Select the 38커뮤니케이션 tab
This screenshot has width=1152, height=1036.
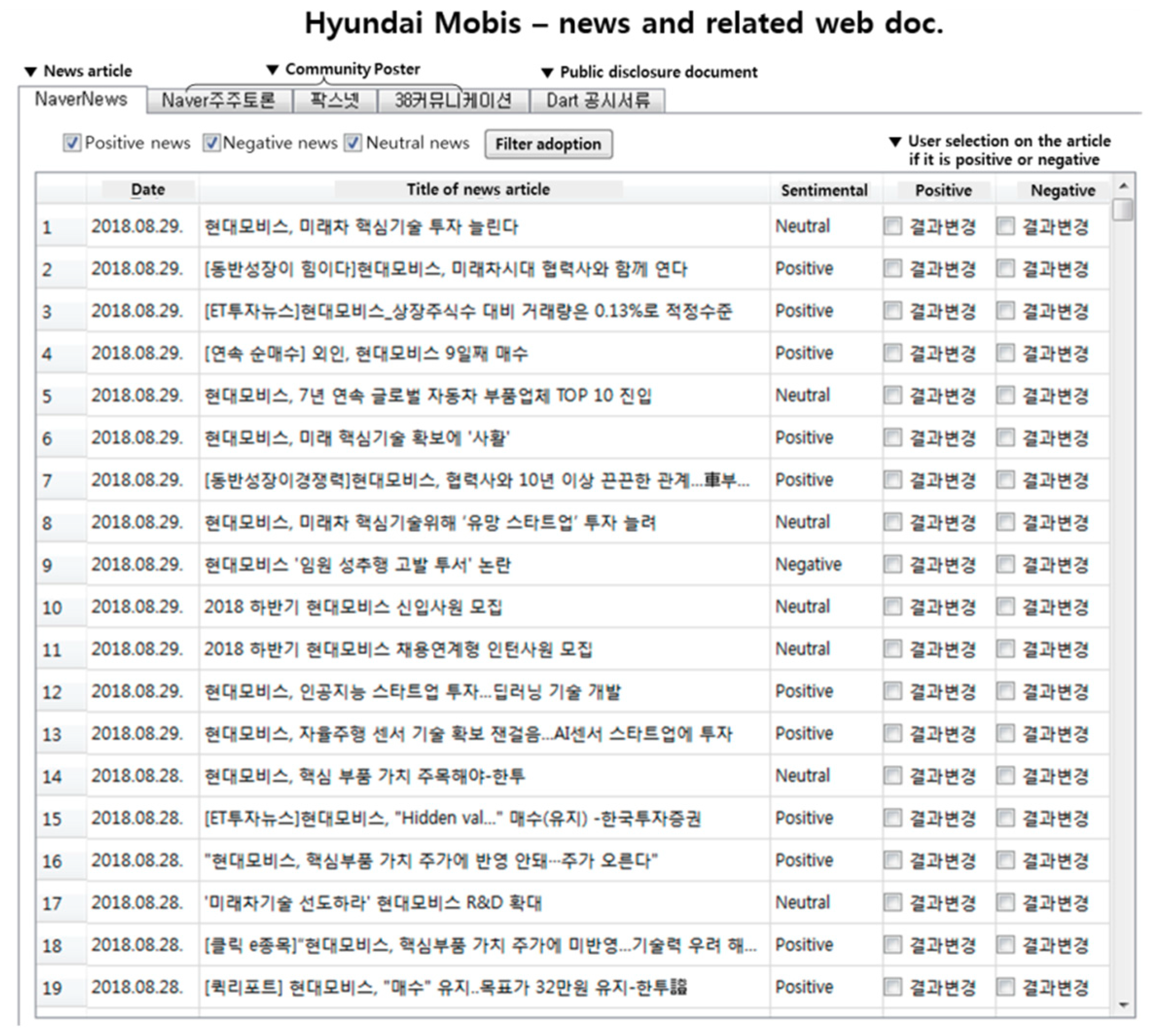click(x=453, y=101)
